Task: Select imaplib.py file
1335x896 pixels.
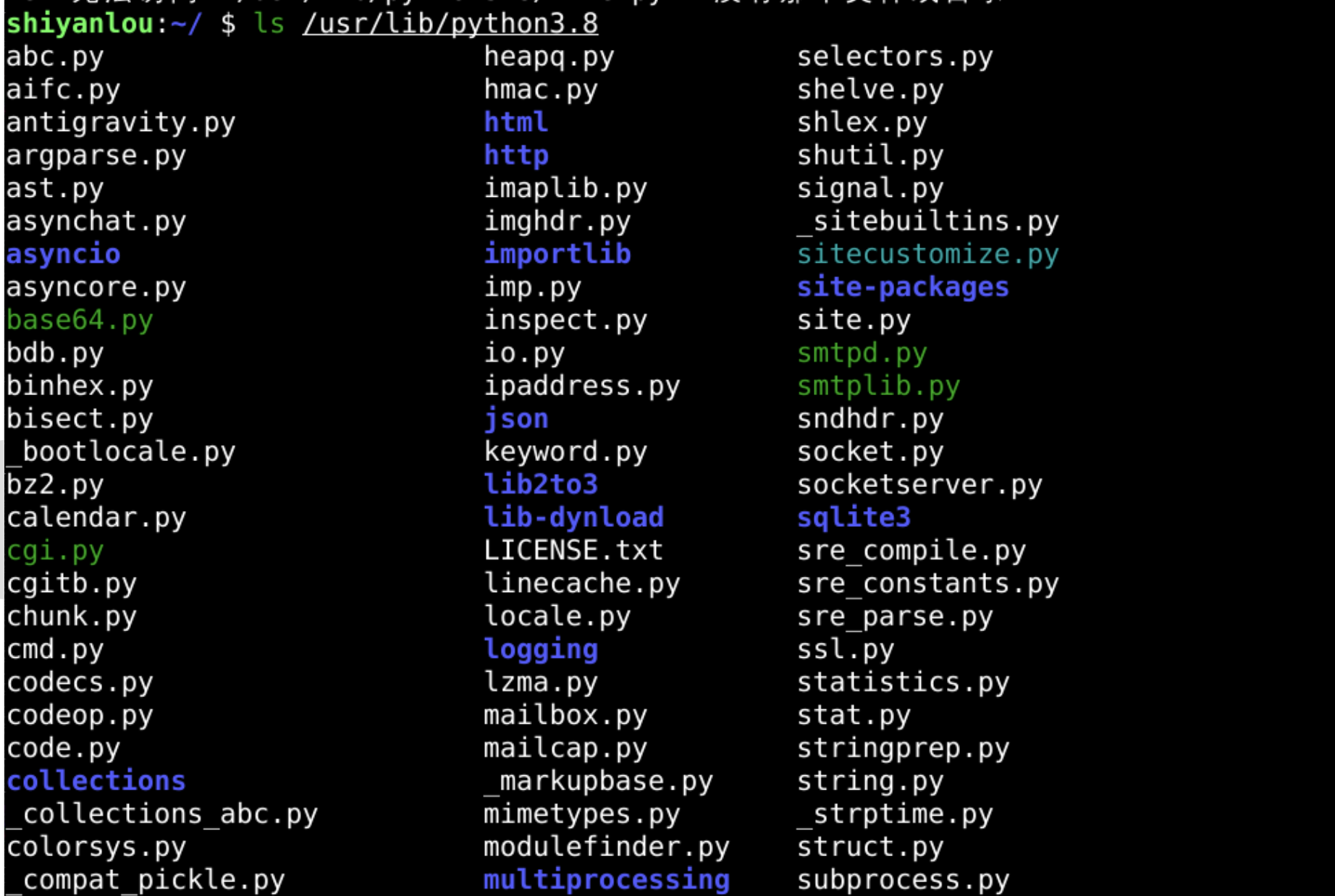Action: 565,188
